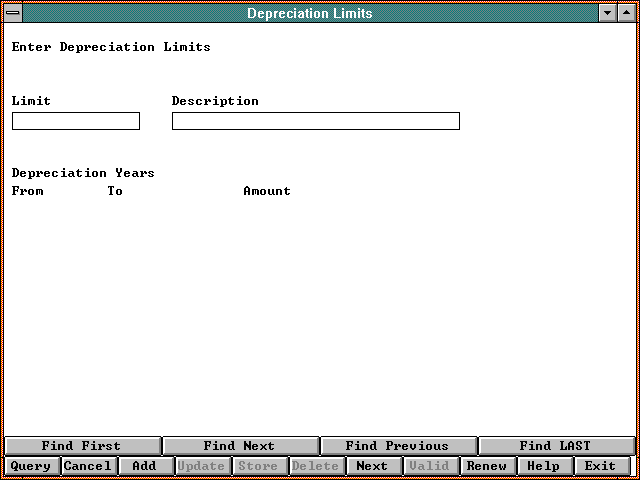Screen dimensions: 640x480
Task: Minimize the Depreciation Limits window
Action: (x=607, y=13)
